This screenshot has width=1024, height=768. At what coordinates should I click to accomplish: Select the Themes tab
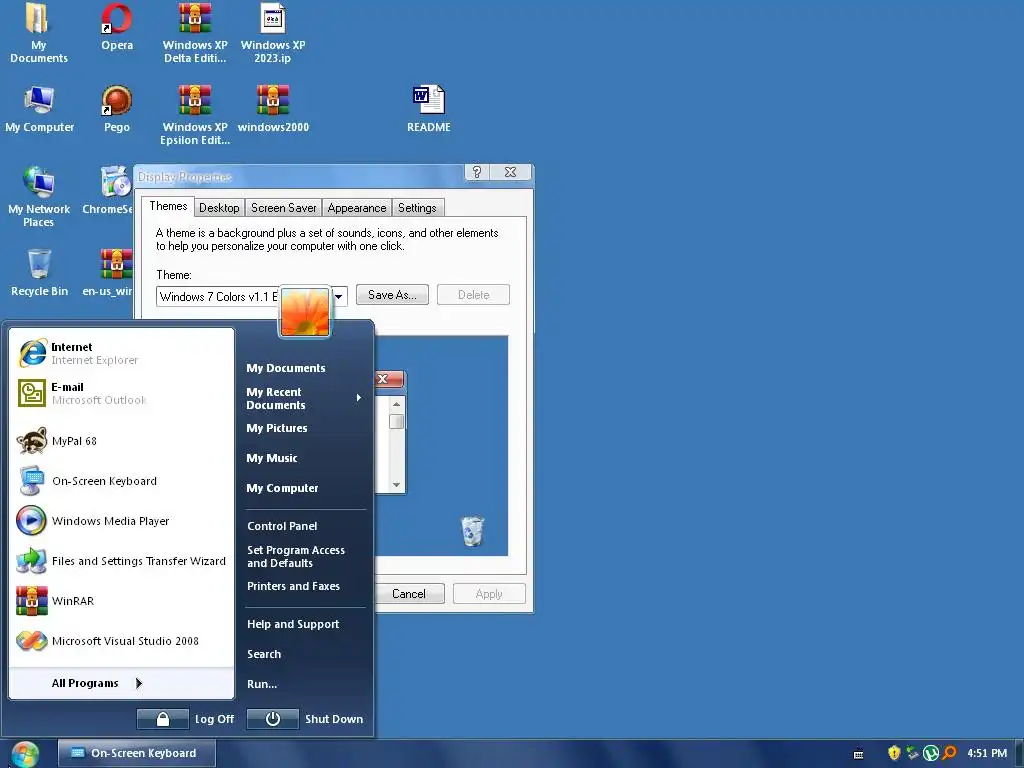point(168,206)
